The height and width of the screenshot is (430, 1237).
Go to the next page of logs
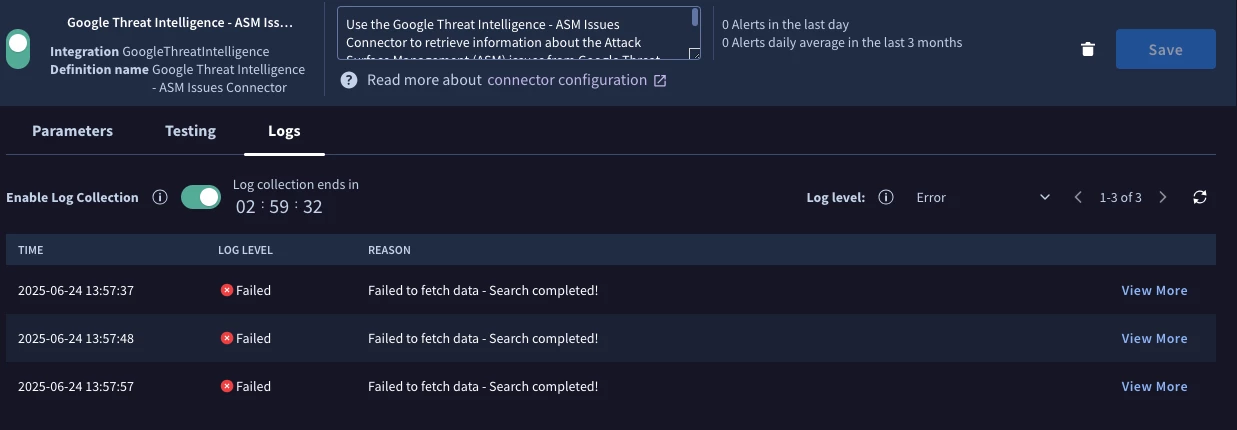[x=1162, y=197]
